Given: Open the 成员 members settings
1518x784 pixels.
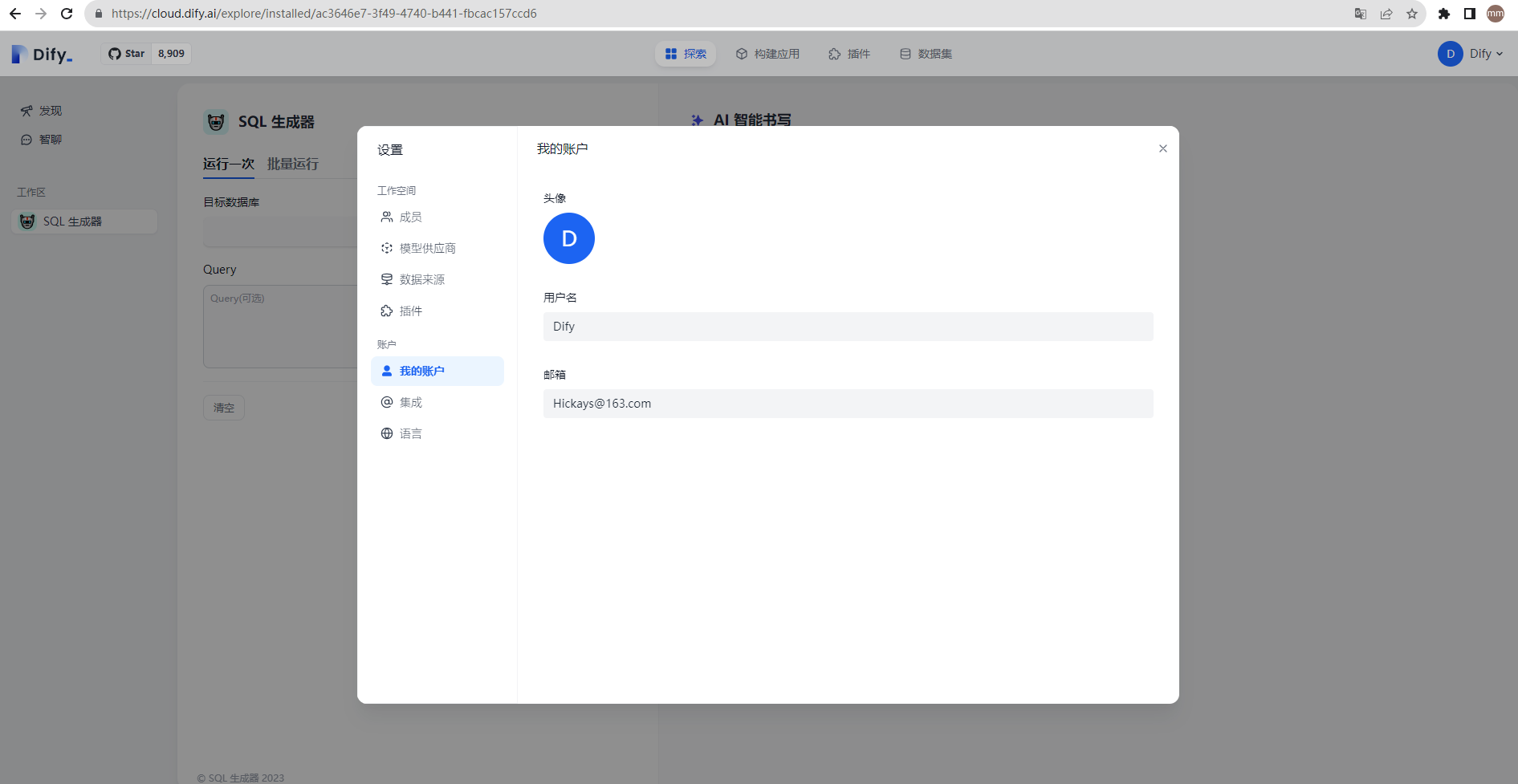Looking at the screenshot, I should click(x=437, y=217).
